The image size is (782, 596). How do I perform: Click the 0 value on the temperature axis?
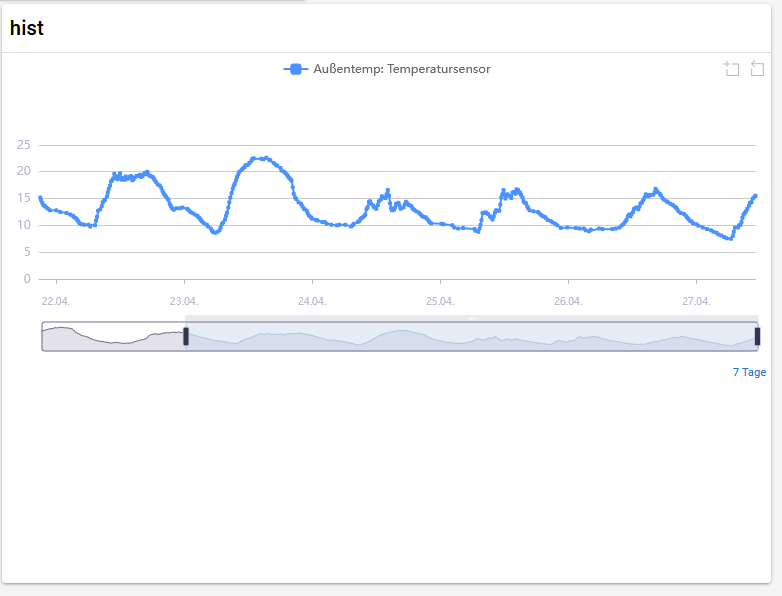point(28,279)
